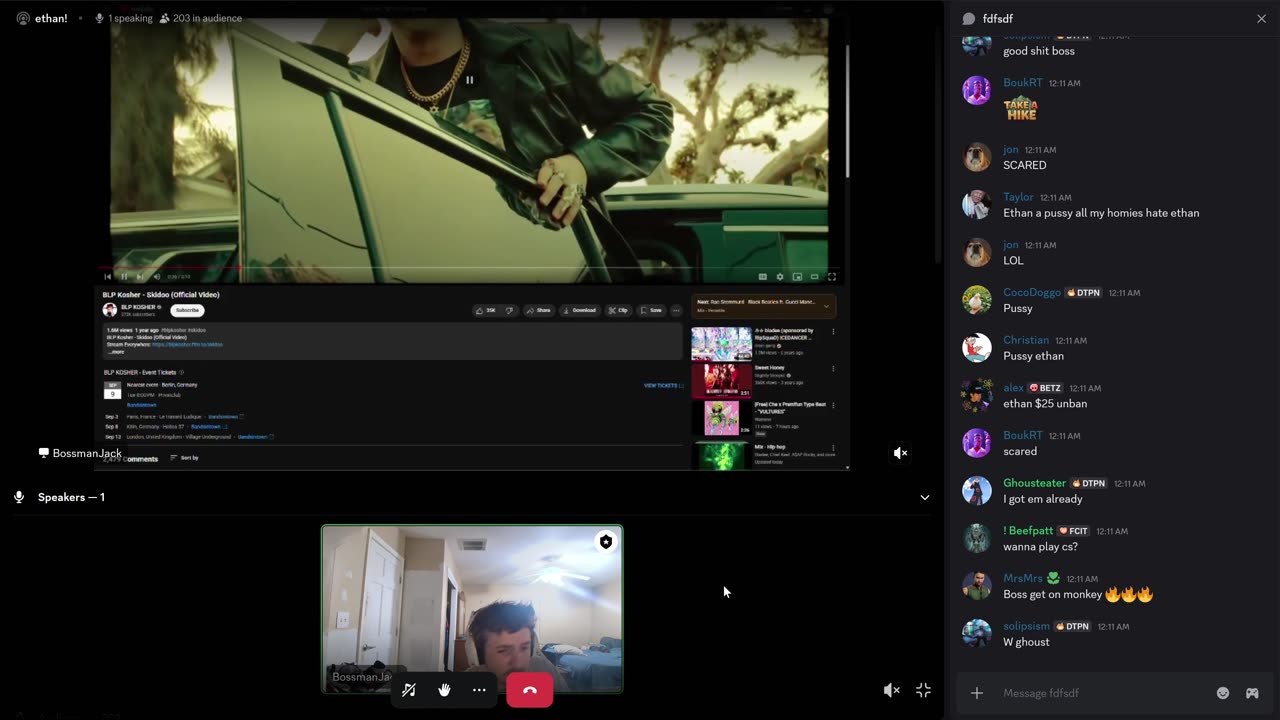Open YouTube player settings gear
The height and width of the screenshot is (720, 1280).
[x=780, y=277]
